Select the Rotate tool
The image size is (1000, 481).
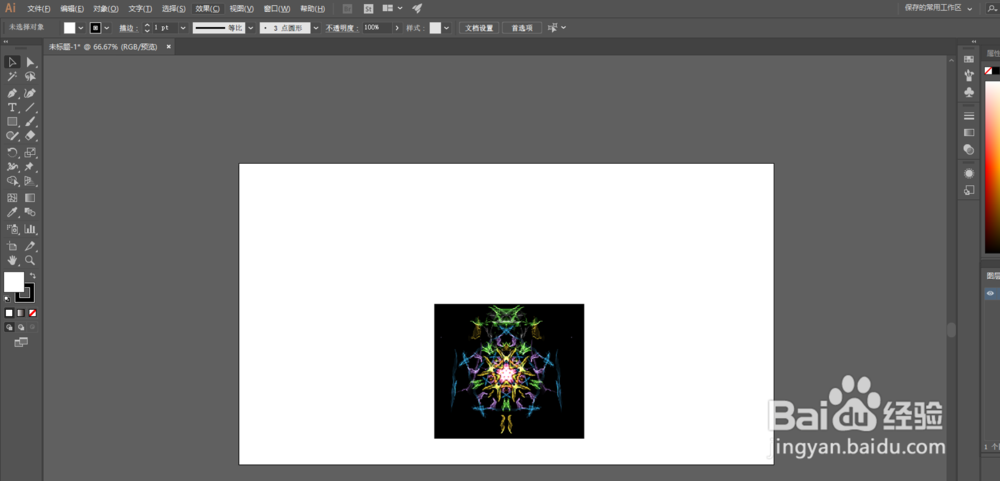12,152
